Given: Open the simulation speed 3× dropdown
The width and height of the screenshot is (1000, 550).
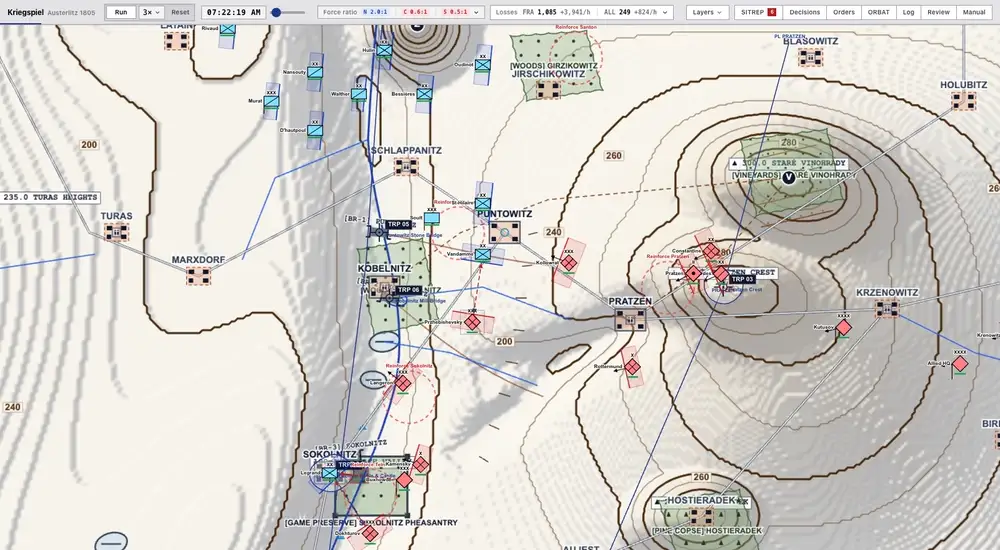Looking at the screenshot, I should pos(152,12).
